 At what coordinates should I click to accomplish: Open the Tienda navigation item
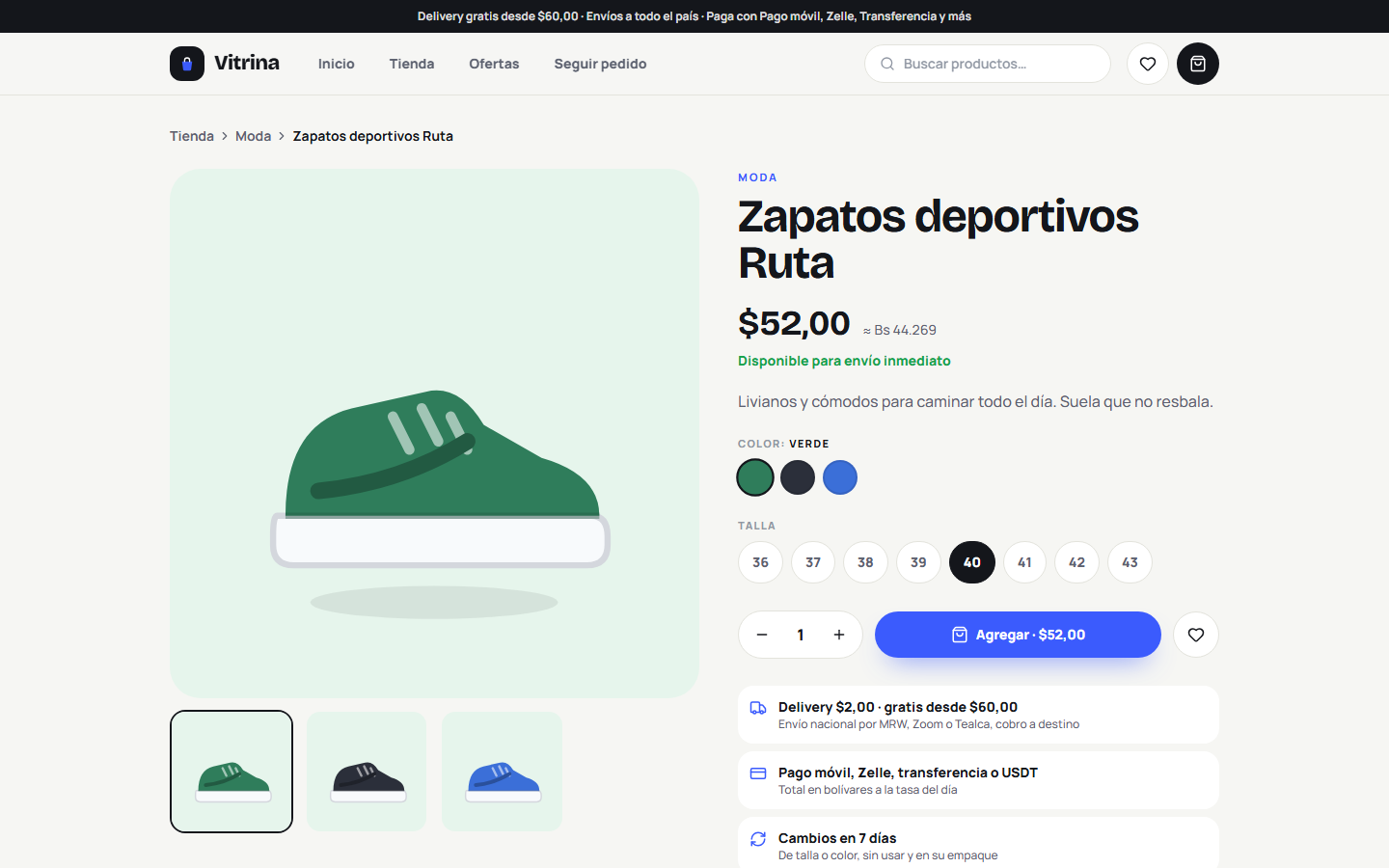(x=412, y=64)
